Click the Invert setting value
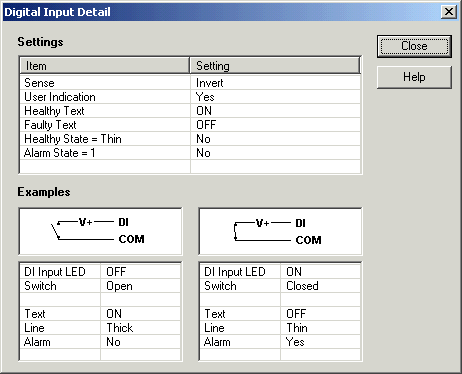The width and height of the screenshot is (462, 374). [210, 83]
